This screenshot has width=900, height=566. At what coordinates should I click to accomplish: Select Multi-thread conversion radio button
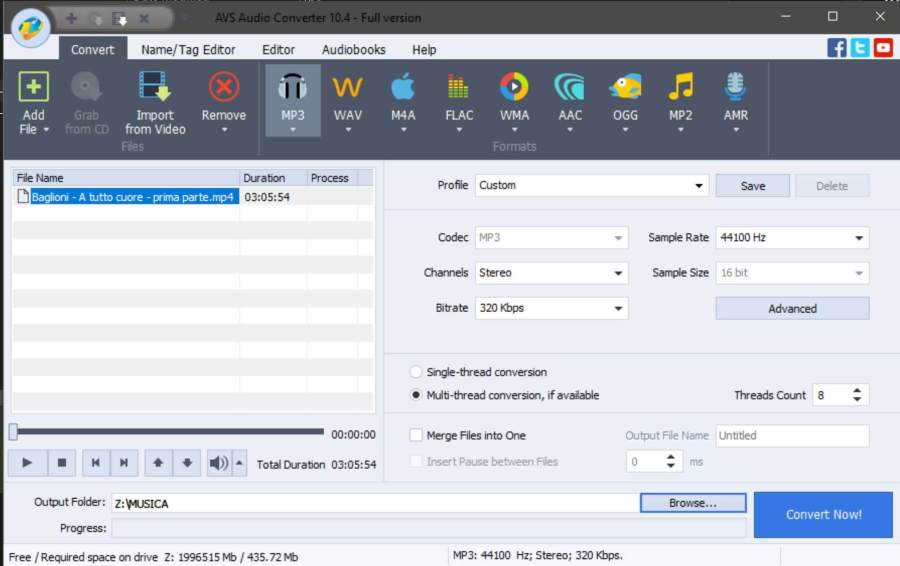click(416, 395)
